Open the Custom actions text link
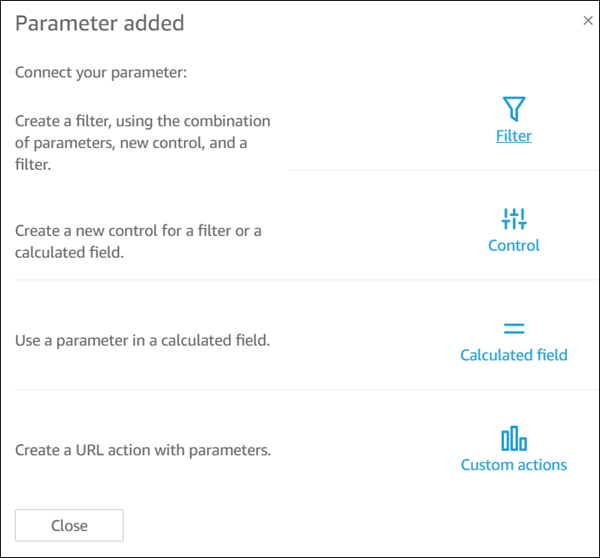 (x=514, y=465)
